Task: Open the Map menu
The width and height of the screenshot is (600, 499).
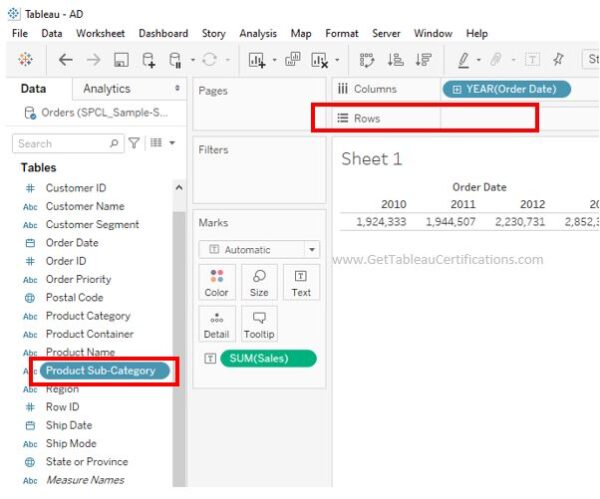Action: pyautogui.click(x=301, y=34)
